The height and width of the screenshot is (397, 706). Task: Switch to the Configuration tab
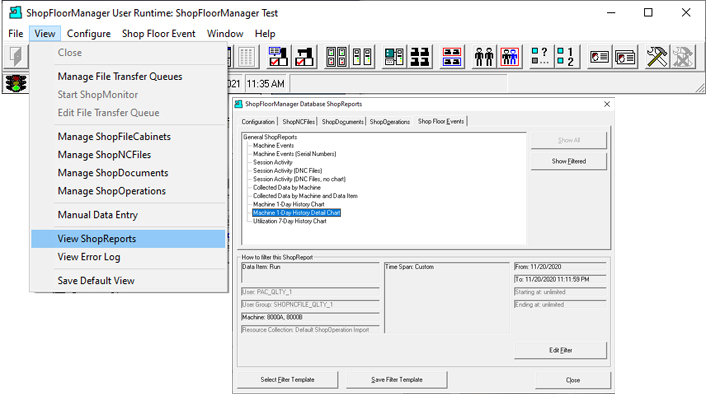pos(258,122)
